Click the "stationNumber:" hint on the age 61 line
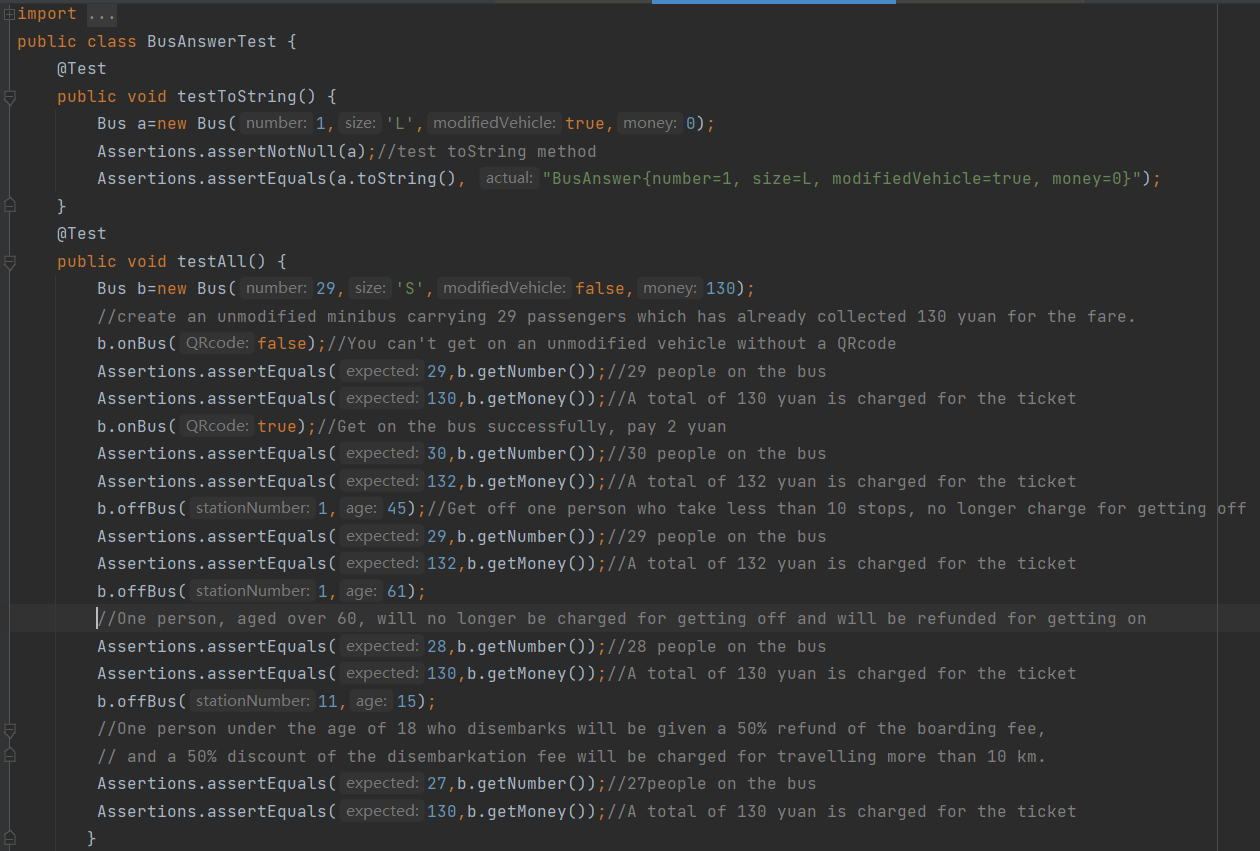This screenshot has height=851, width=1260. (251, 591)
